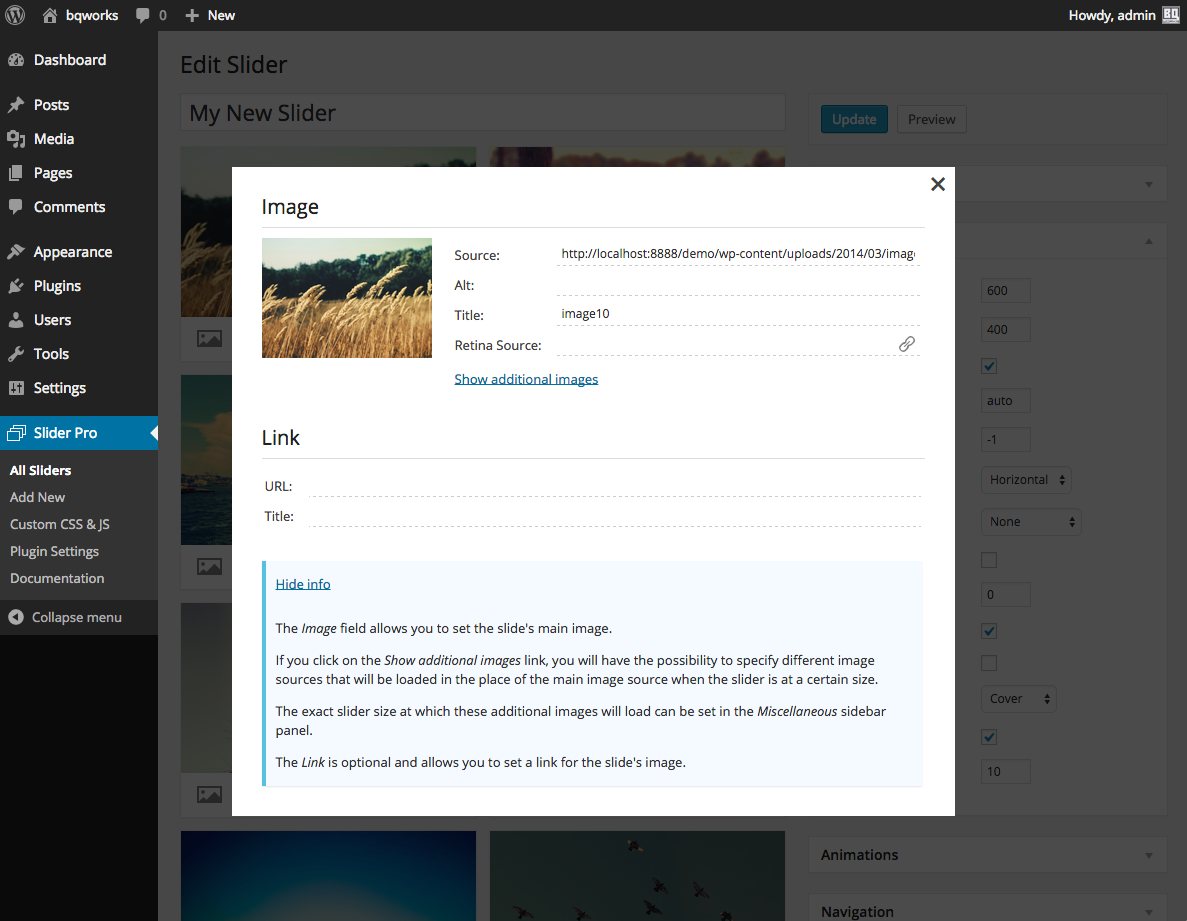Open the Horizontal orientation dropdown
This screenshot has height=921, width=1187.
click(x=1026, y=480)
